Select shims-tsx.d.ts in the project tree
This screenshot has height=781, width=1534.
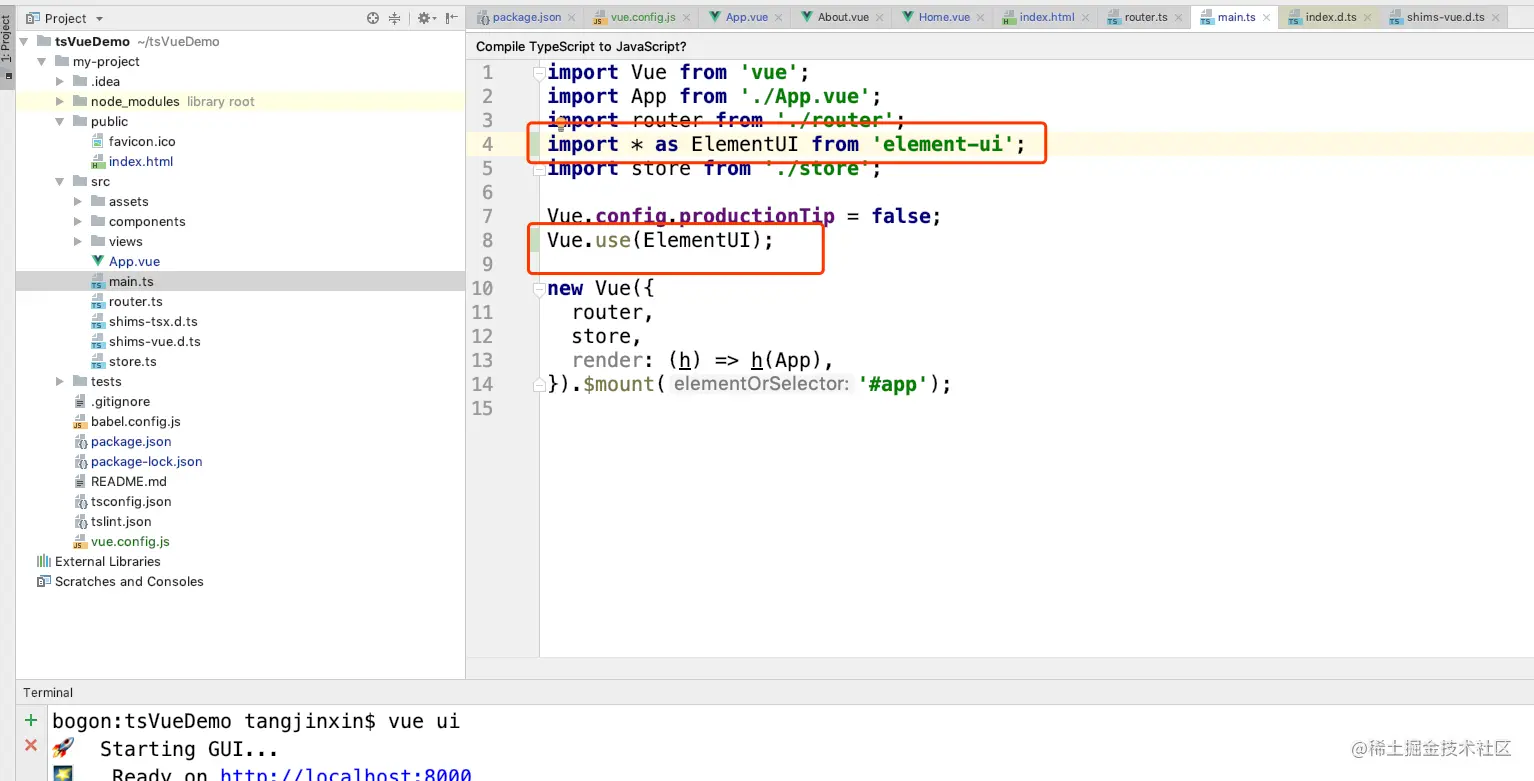click(x=153, y=322)
